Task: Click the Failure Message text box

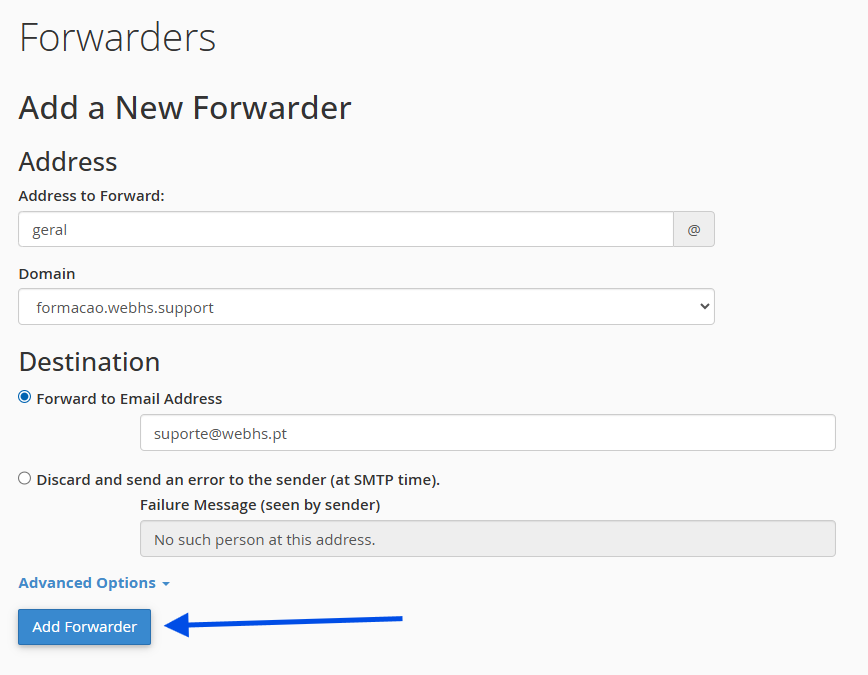Action: pyautogui.click(x=487, y=539)
